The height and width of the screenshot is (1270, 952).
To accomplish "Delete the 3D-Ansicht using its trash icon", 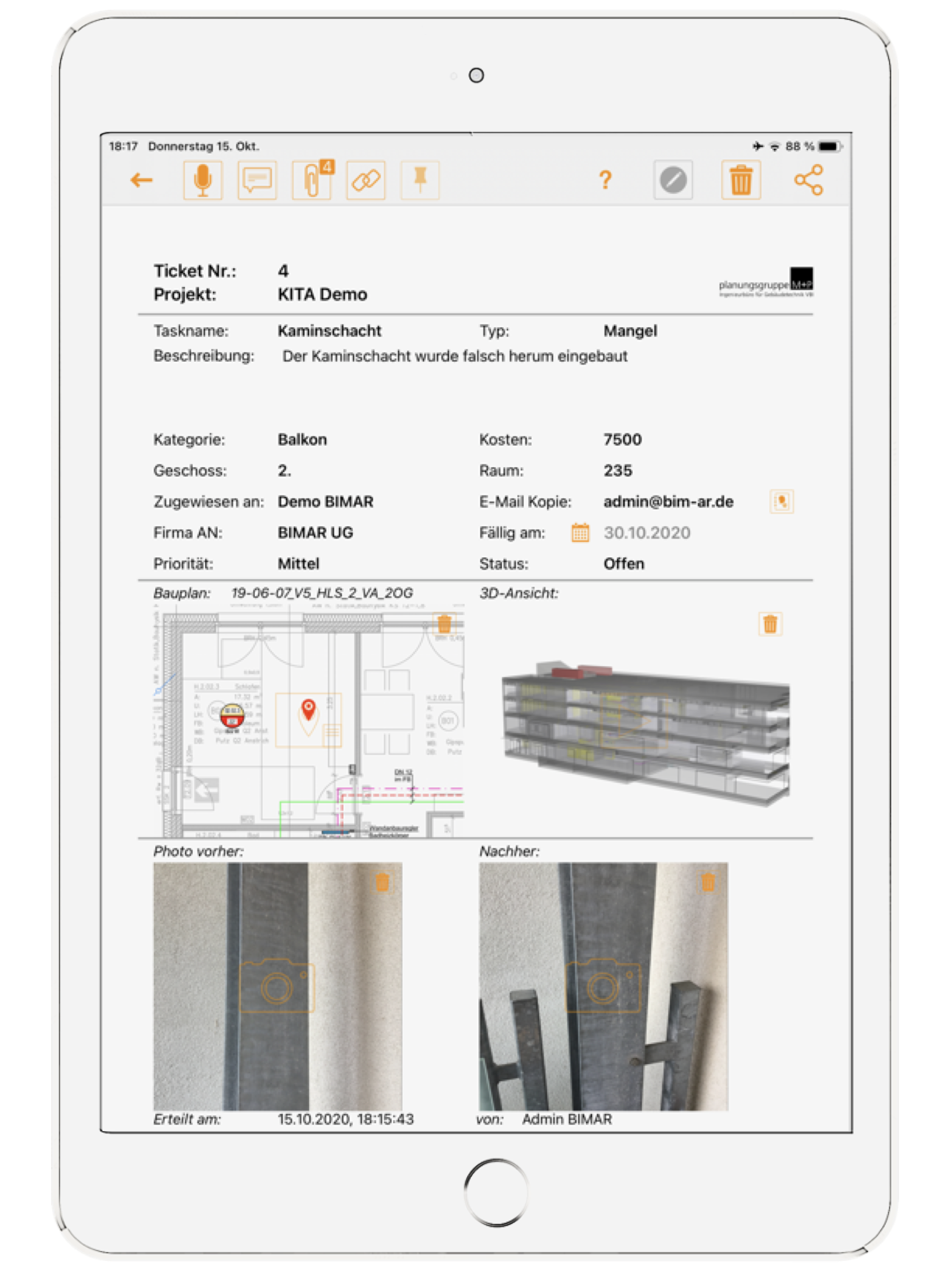I will tap(769, 622).
